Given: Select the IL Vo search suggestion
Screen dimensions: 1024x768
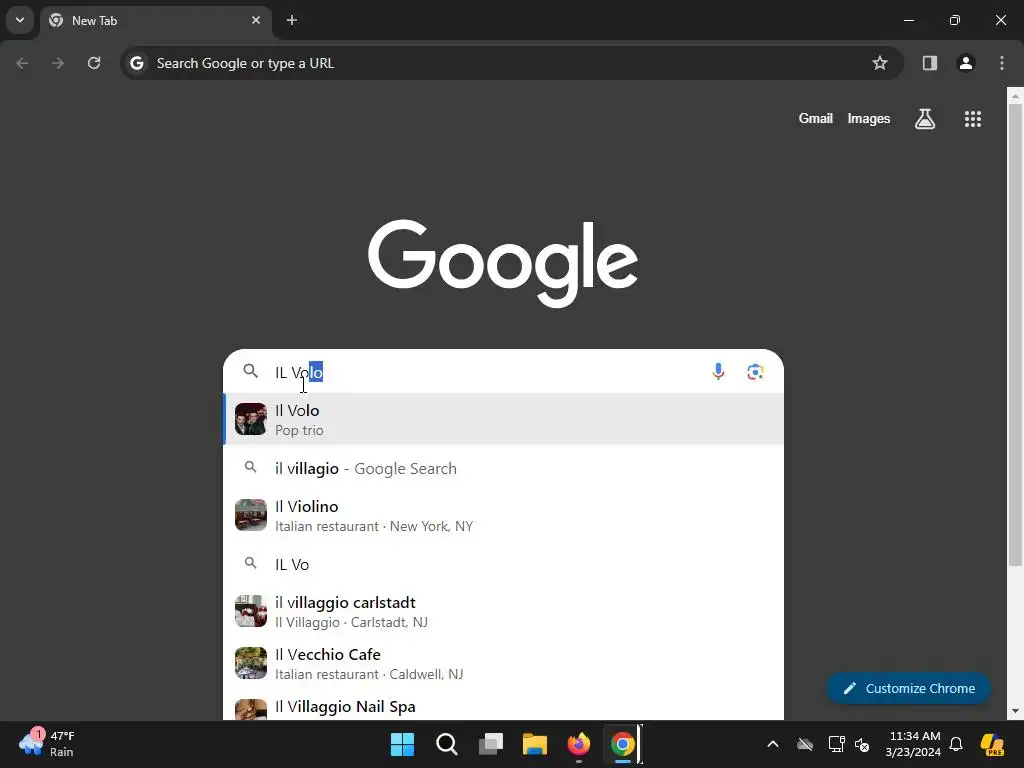Looking at the screenshot, I should [503, 564].
